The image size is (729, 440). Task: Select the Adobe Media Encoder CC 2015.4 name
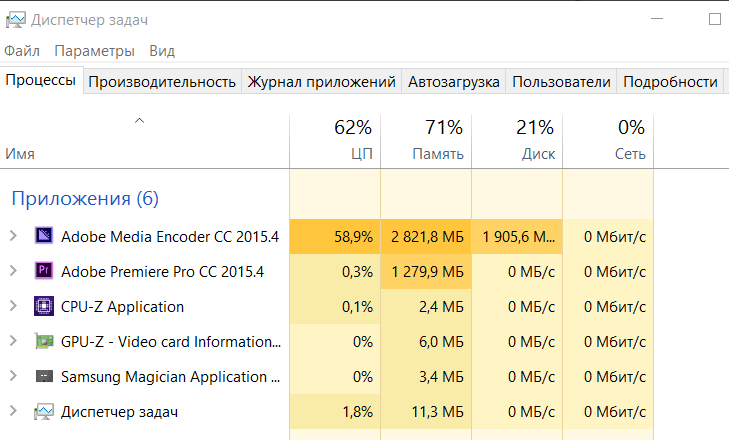tap(170, 237)
